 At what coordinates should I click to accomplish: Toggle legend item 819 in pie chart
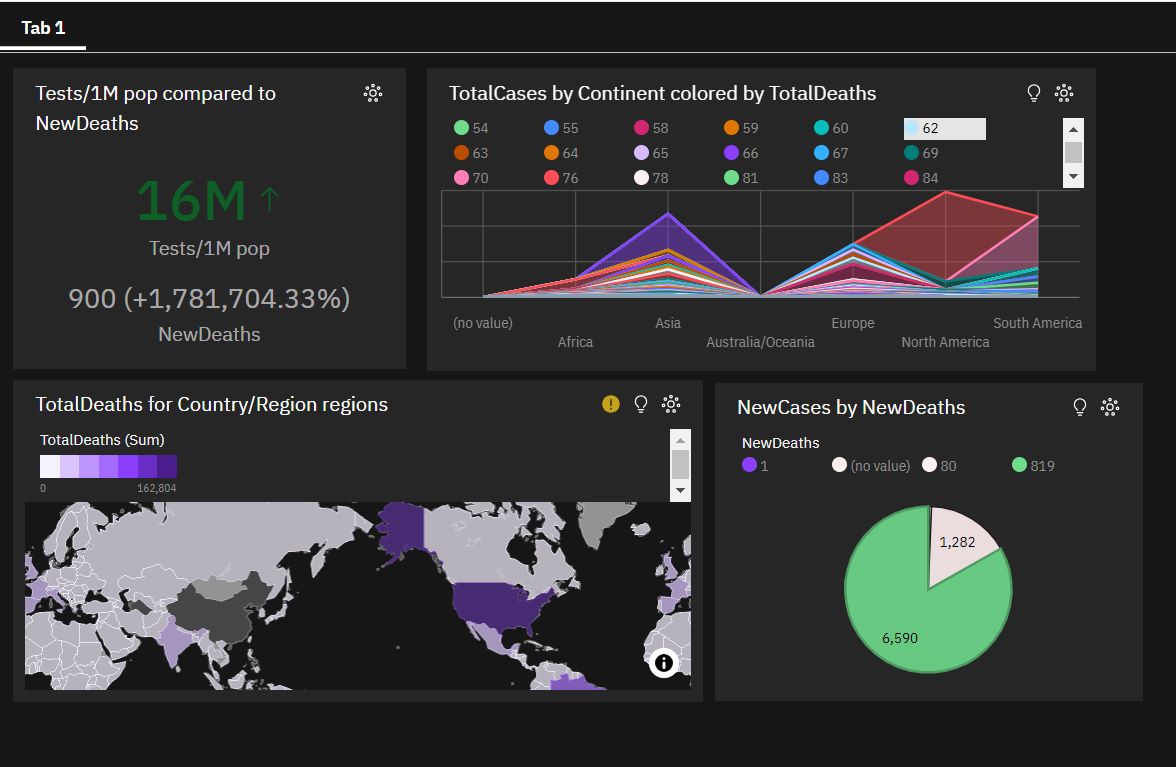pos(1033,465)
